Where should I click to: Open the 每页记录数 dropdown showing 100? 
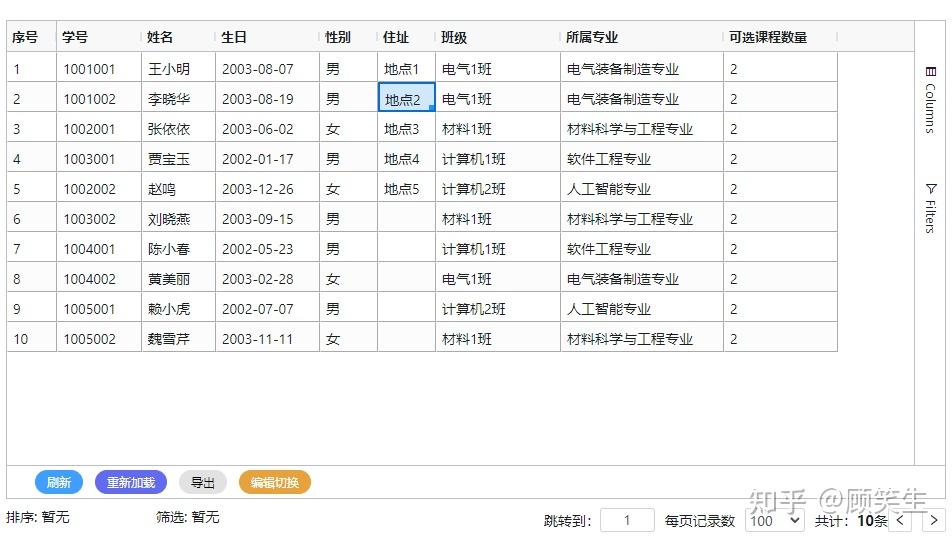tap(775, 521)
